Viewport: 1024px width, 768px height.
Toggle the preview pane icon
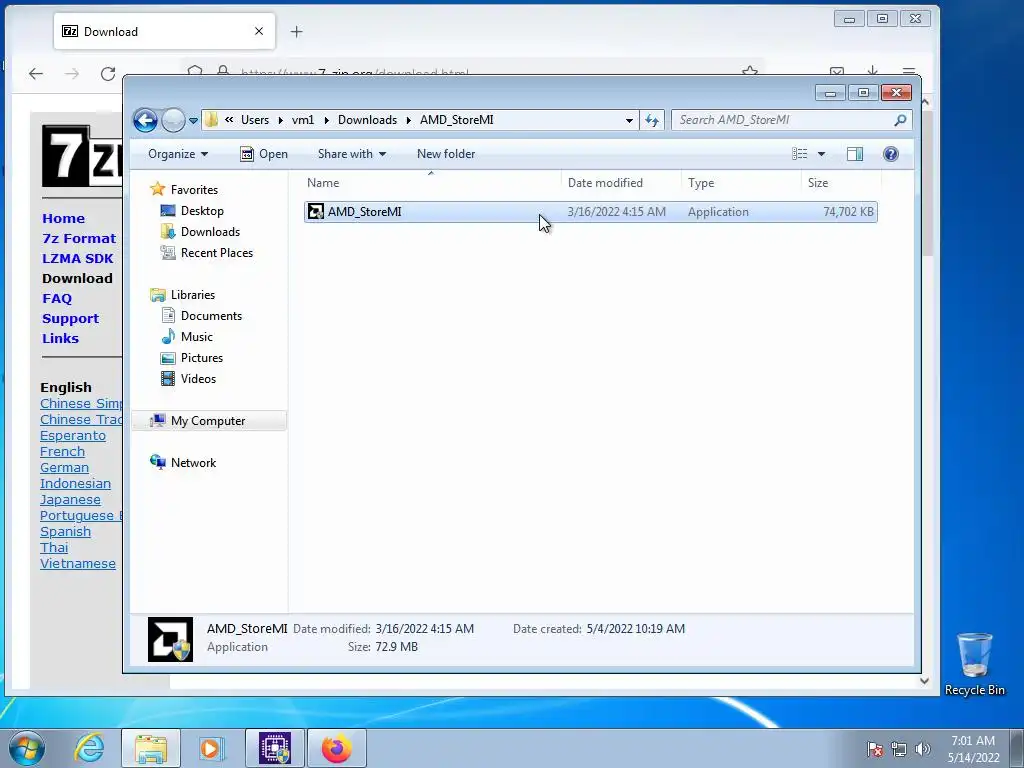855,154
